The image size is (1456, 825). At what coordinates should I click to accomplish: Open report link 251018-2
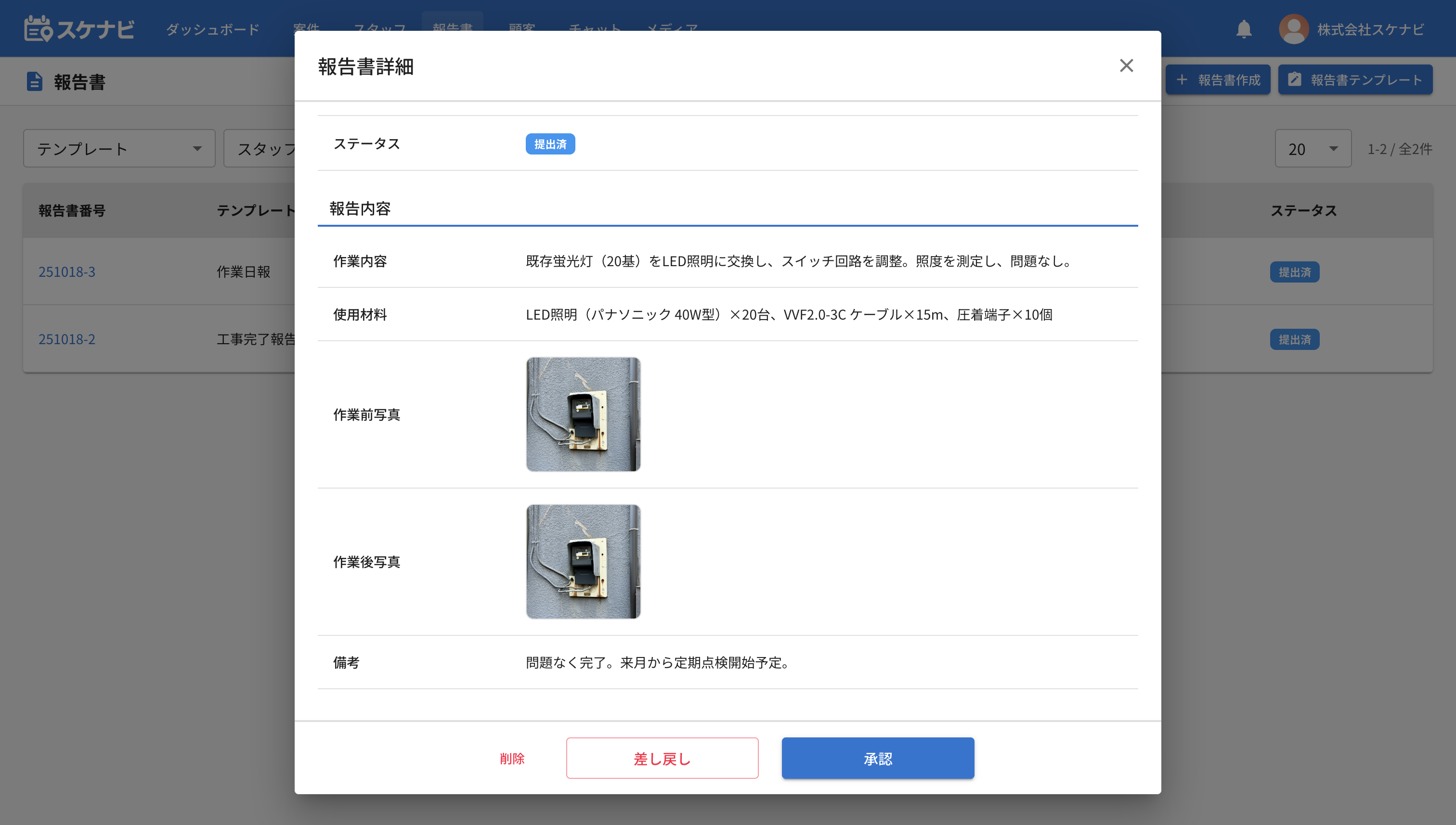[x=67, y=339]
